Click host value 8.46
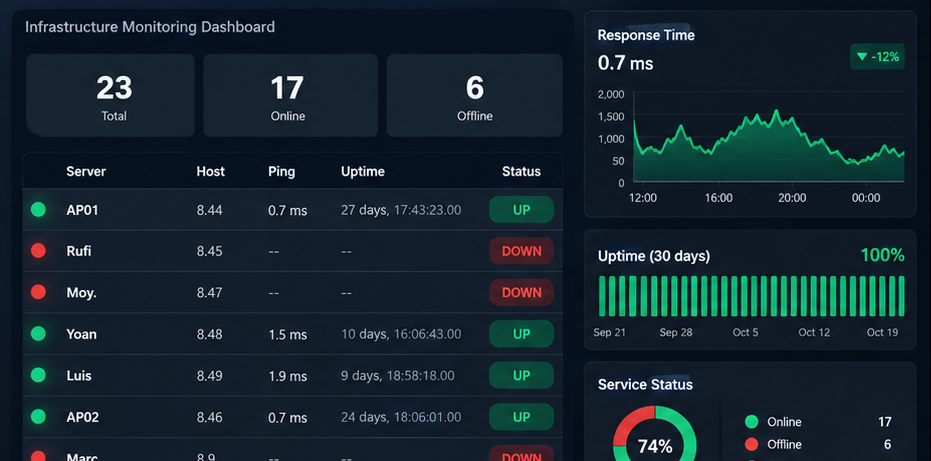The image size is (931, 461). [x=210, y=417]
